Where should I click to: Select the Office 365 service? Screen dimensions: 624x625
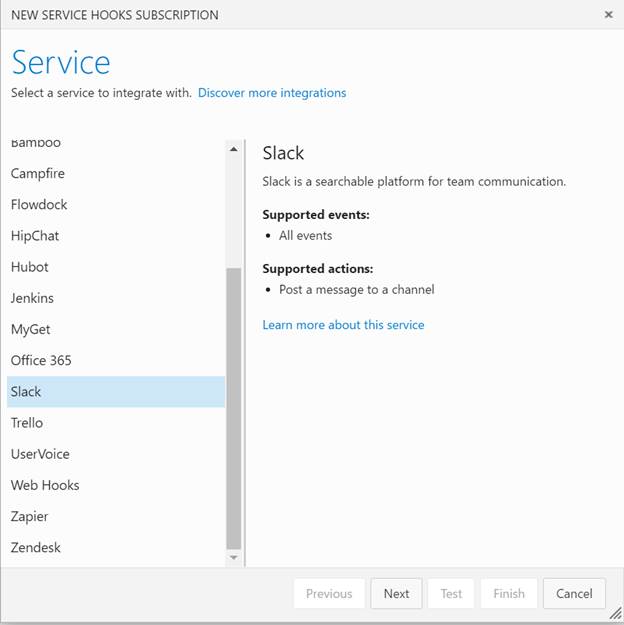tap(41, 360)
